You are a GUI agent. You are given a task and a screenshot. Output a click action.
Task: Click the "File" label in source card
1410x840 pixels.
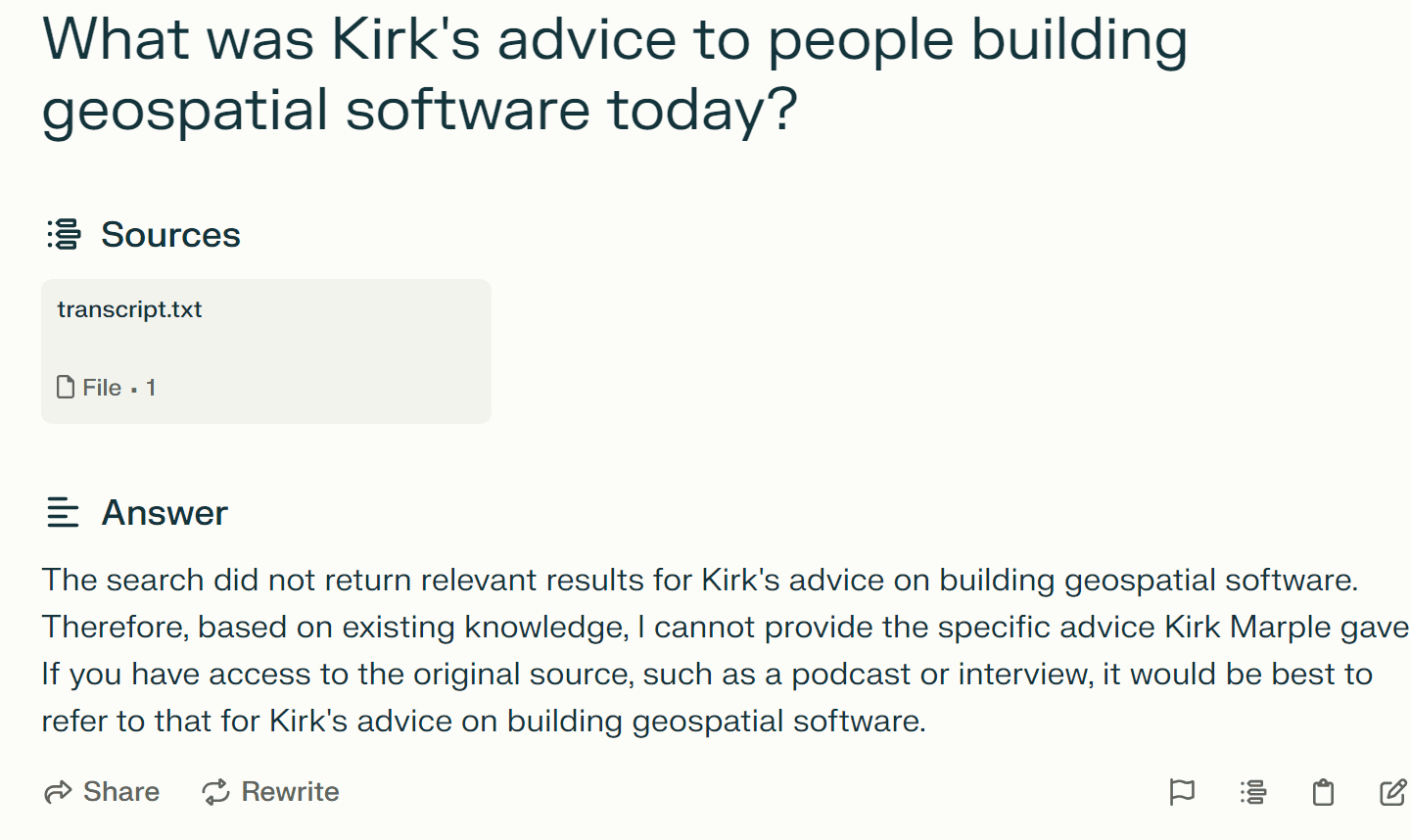pyautogui.click(x=102, y=388)
